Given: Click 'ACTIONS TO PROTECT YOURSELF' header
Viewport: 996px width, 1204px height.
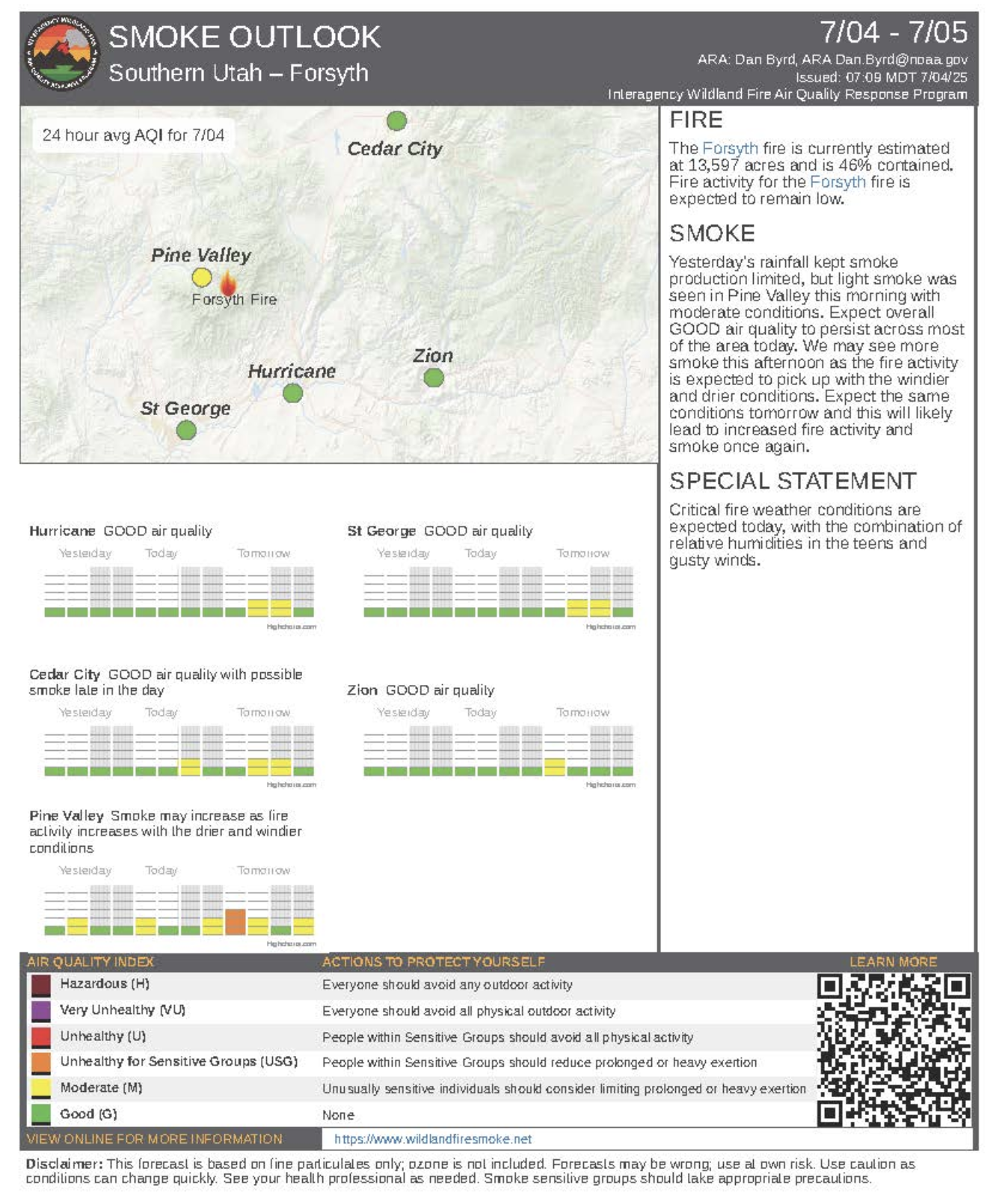Looking at the screenshot, I should tap(434, 962).
